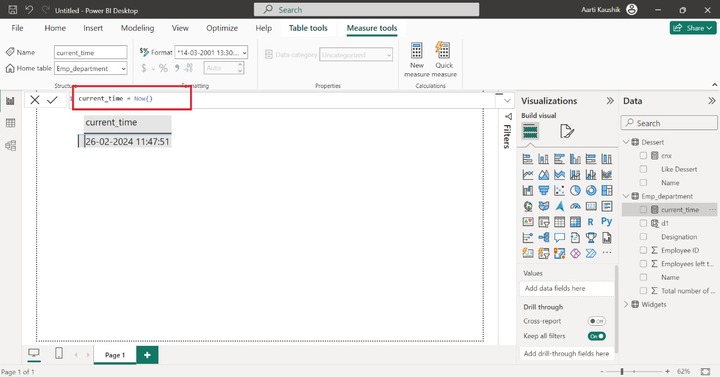This screenshot has width=720, height=377.
Task: Click the Quick measure button
Action: (x=444, y=60)
